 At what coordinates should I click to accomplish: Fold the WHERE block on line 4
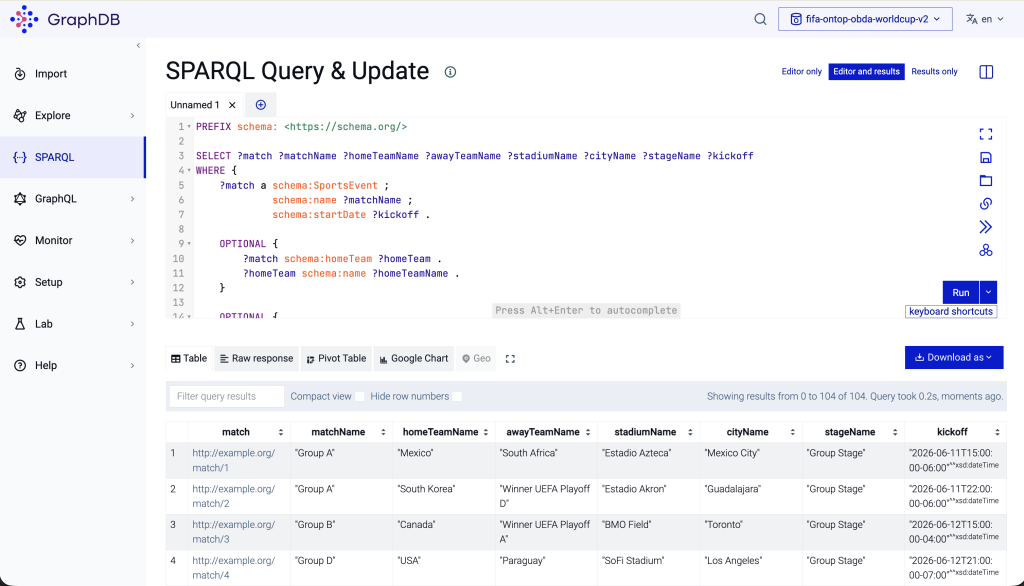tap(189, 171)
